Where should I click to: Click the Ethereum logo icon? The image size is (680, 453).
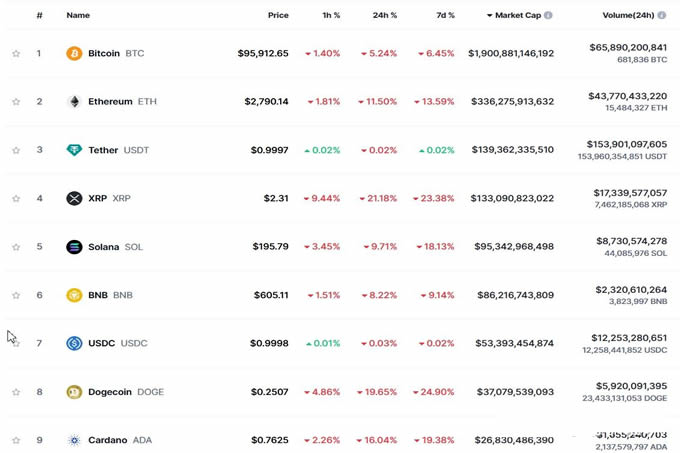(74, 101)
